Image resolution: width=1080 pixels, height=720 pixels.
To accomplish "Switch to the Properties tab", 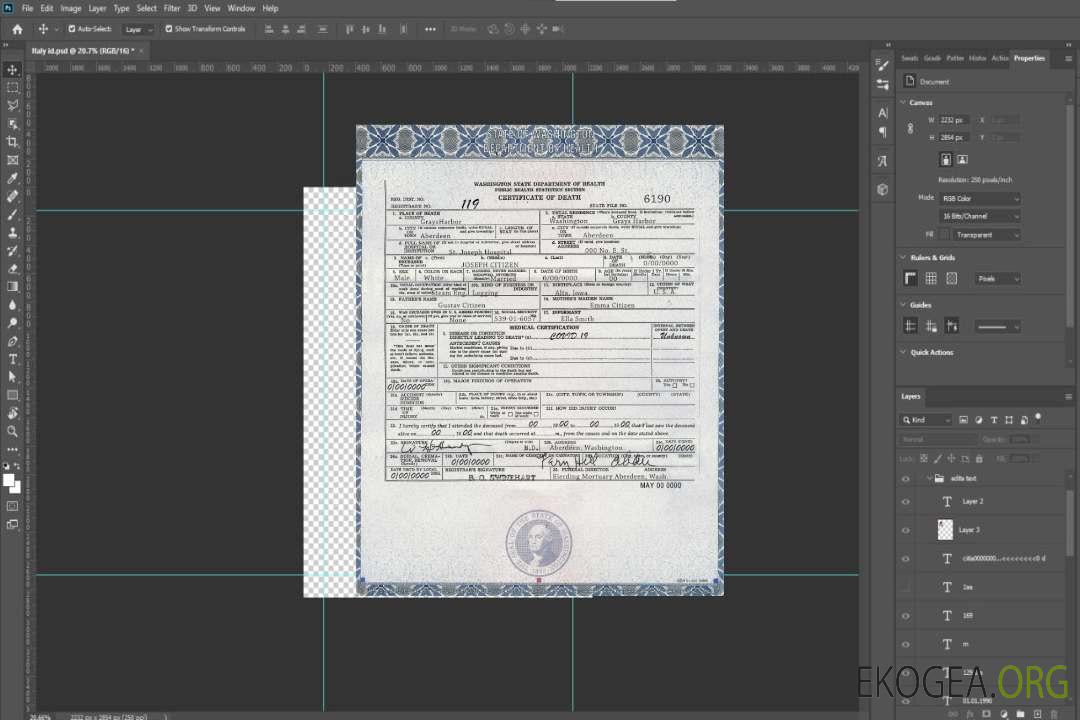I will (1029, 59).
